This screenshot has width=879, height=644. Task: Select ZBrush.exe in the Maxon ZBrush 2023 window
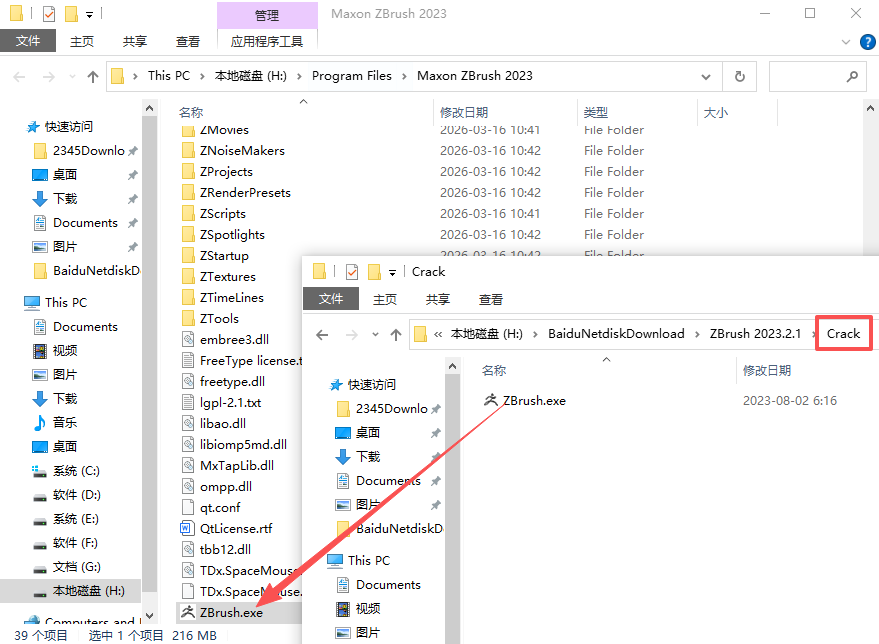tap(231, 613)
